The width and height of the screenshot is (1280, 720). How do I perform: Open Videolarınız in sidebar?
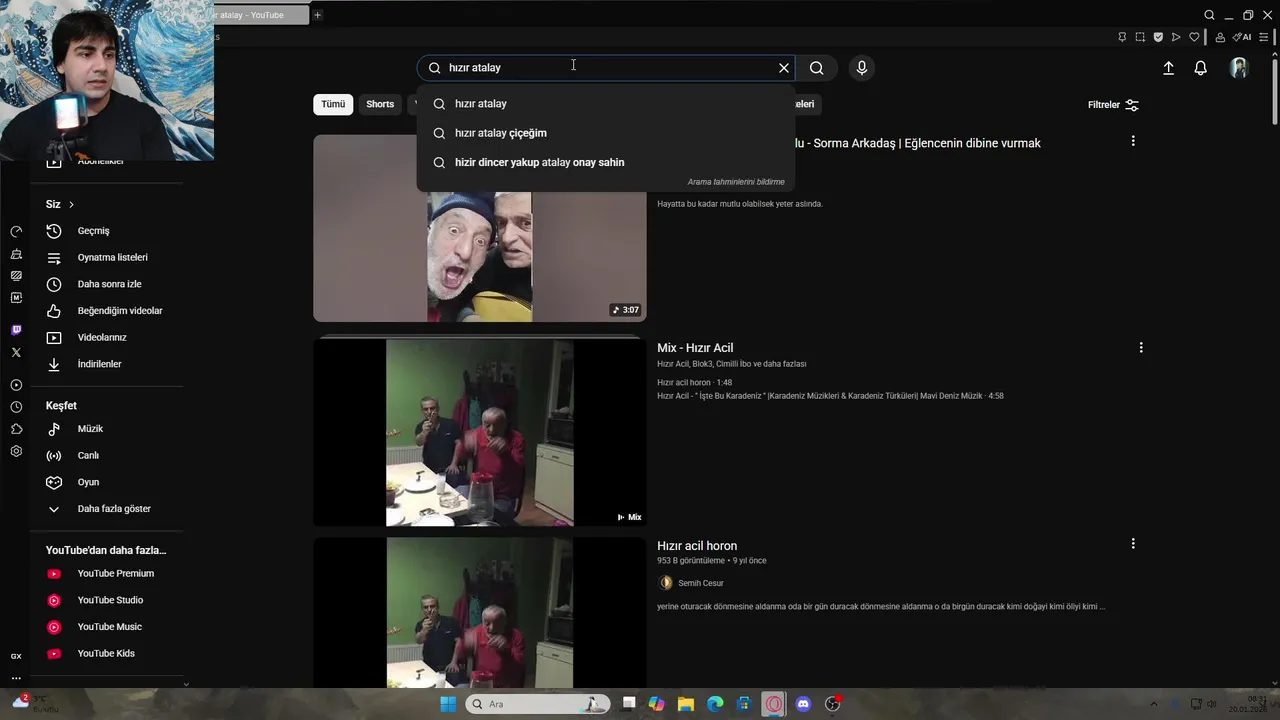(x=107, y=338)
